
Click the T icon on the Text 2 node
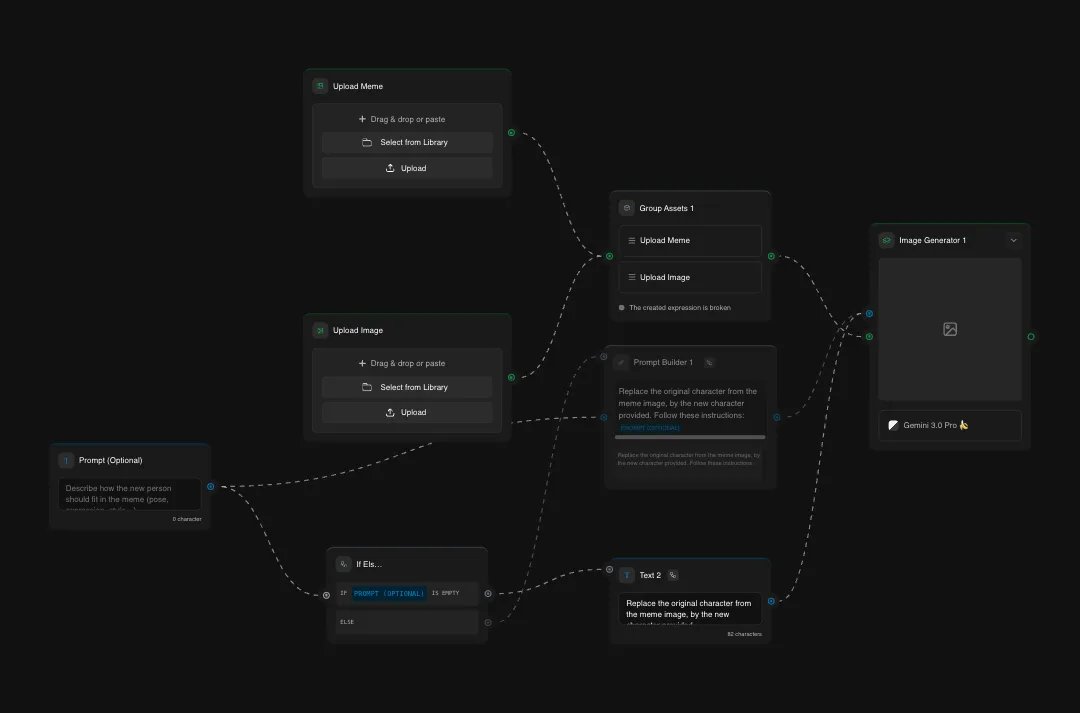[x=628, y=575]
